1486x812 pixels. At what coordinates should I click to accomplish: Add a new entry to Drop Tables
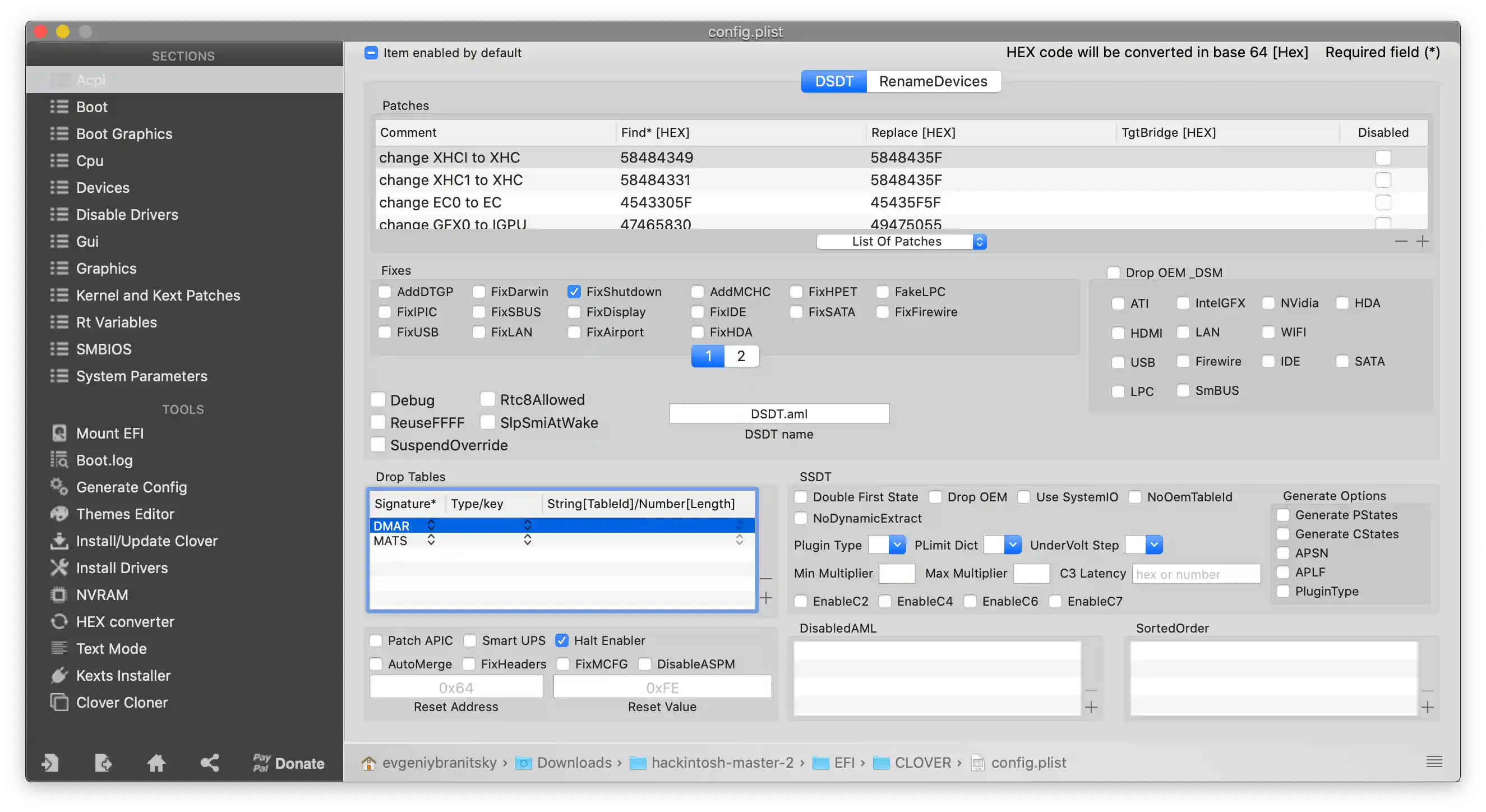pos(766,598)
